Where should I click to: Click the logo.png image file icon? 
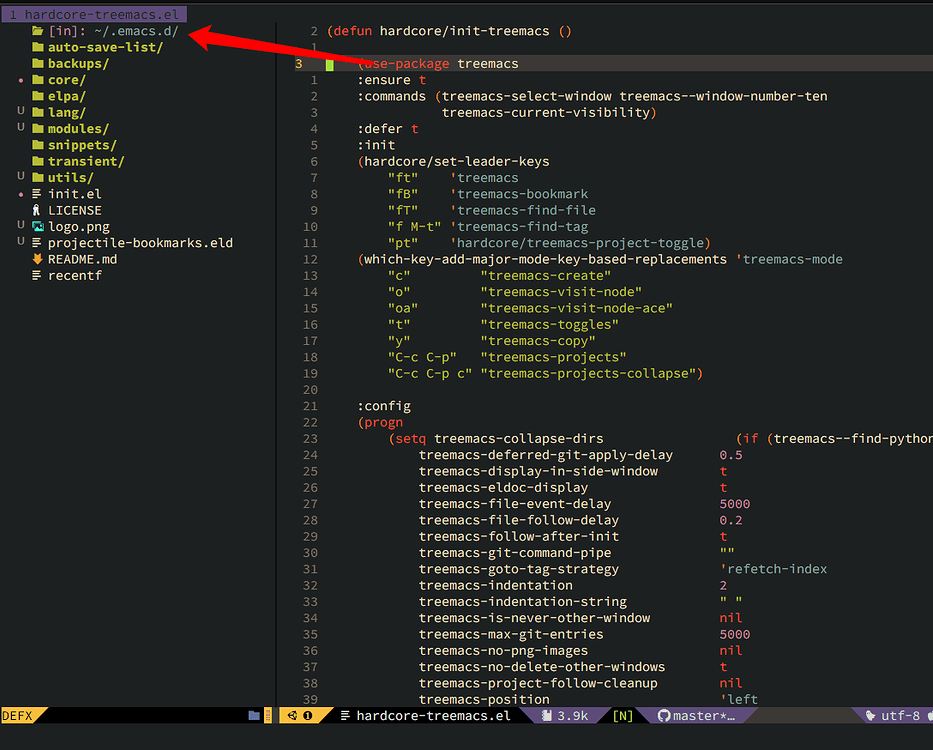(x=37, y=226)
